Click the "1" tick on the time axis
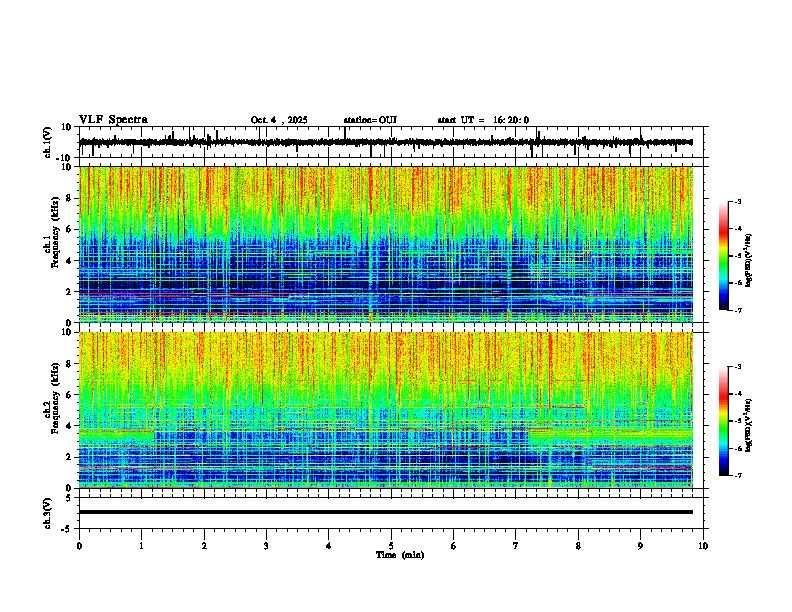Image resolution: width=792 pixels, height=612 pixels. [141, 546]
